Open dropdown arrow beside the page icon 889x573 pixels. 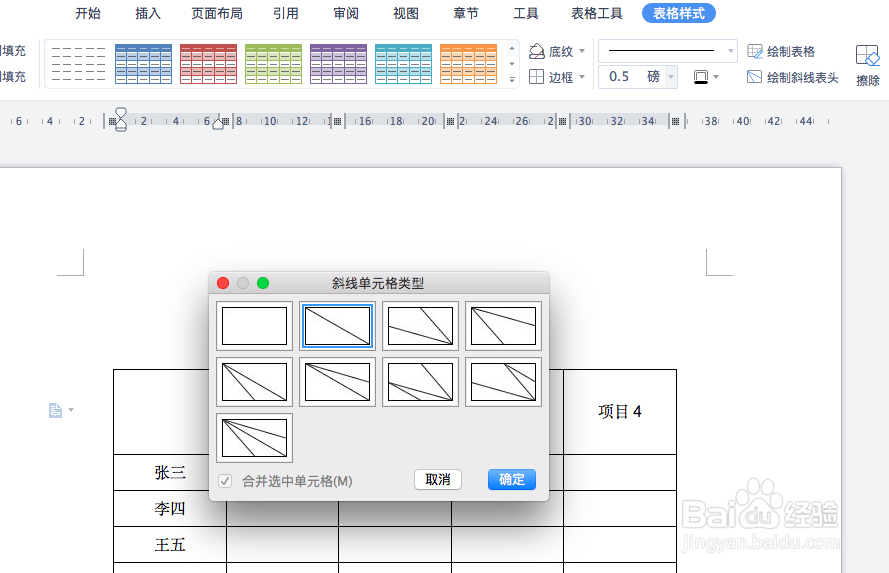click(x=71, y=409)
